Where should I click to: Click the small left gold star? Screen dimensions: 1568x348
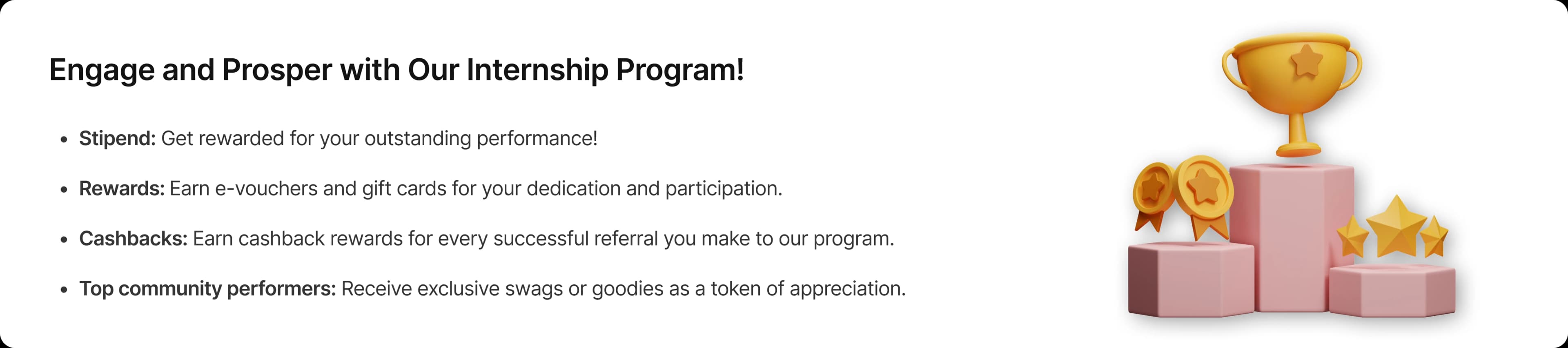pos(1352,236)
